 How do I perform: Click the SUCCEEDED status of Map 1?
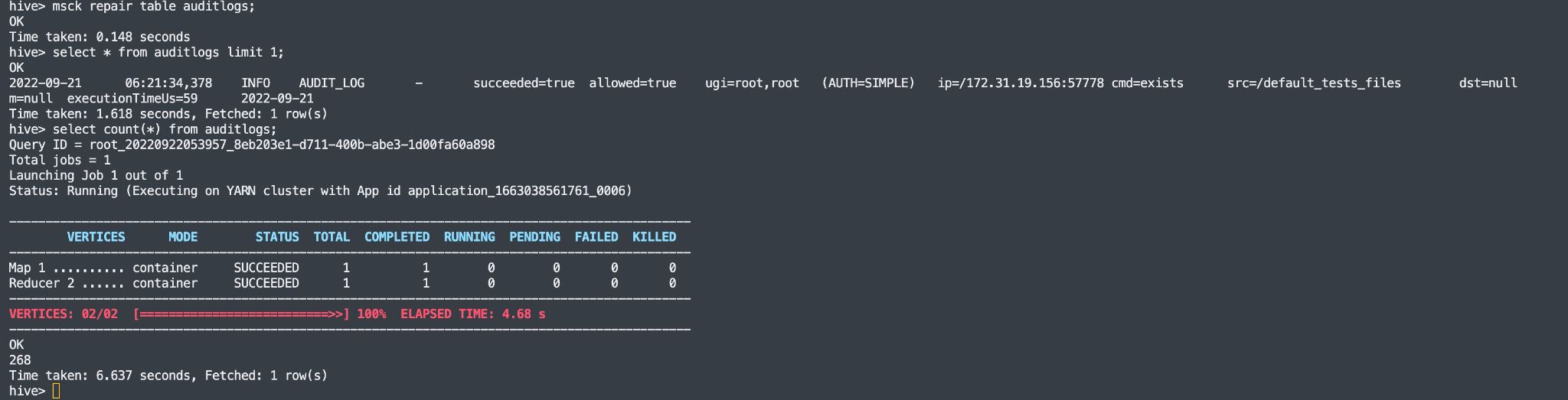pos(266,268)
